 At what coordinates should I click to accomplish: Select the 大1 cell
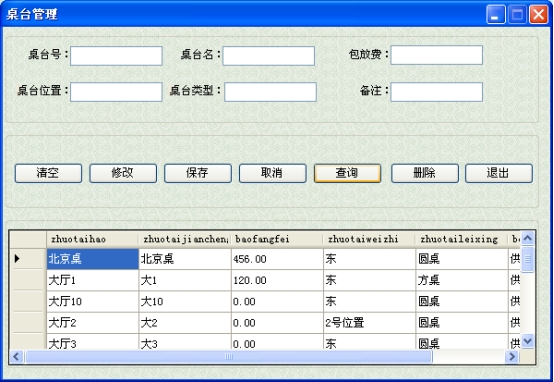(185, 281)
